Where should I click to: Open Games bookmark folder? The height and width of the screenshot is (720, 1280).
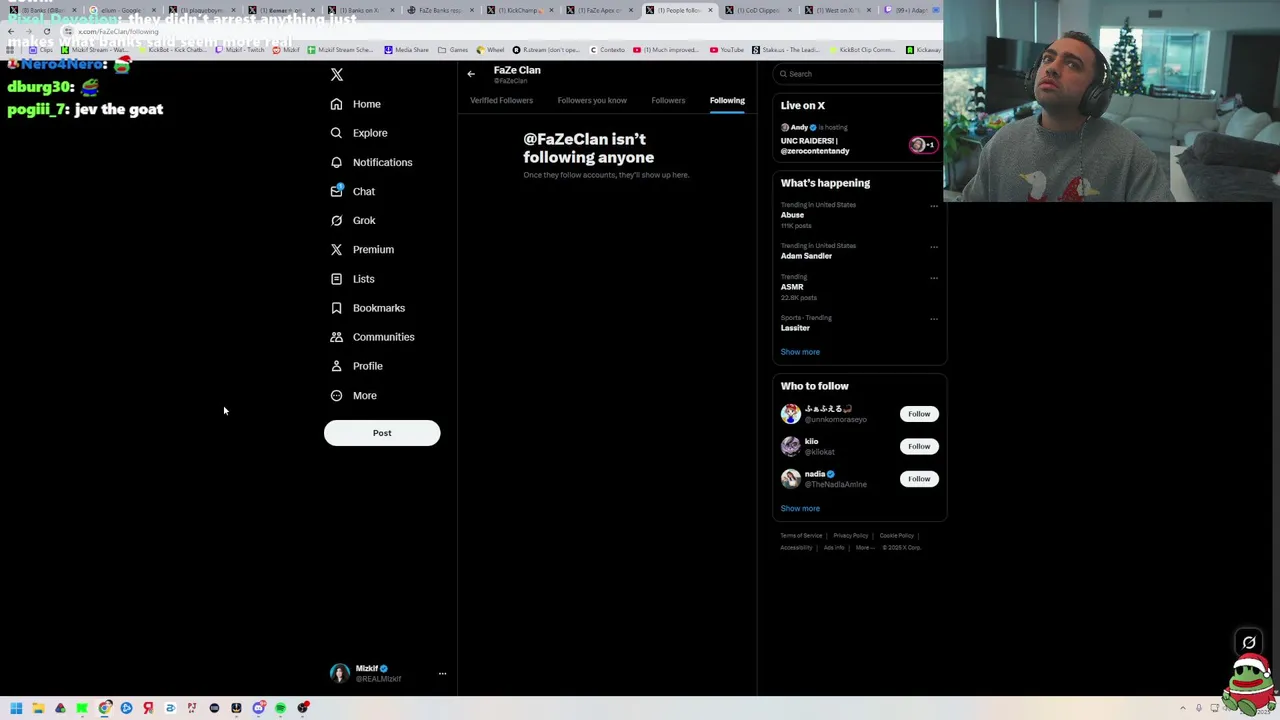[453, 50]
